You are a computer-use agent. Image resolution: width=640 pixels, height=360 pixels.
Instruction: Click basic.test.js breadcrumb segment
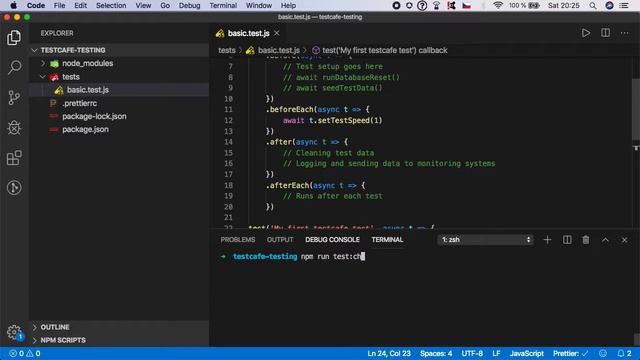point(279,50)
